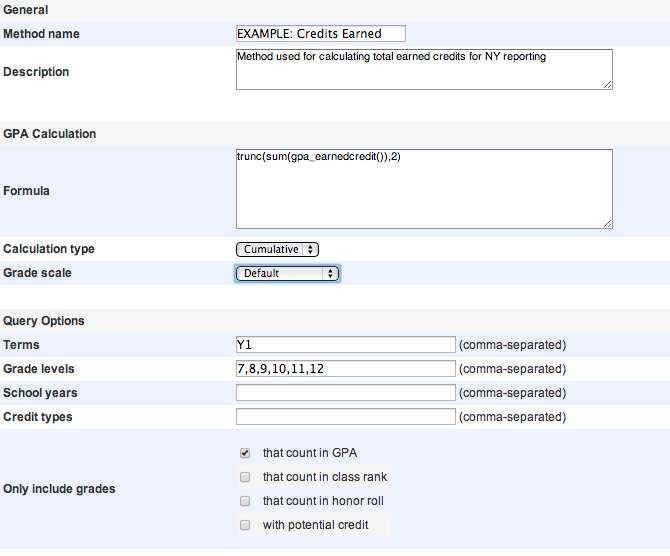Open the Calculation type Cumulative dropdown

277,249
